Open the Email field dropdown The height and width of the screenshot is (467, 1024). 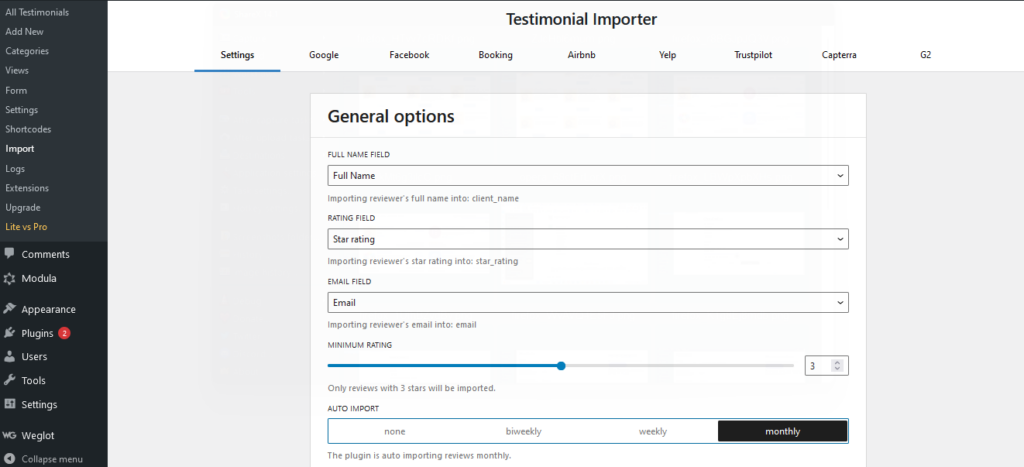tap(588, 302)
